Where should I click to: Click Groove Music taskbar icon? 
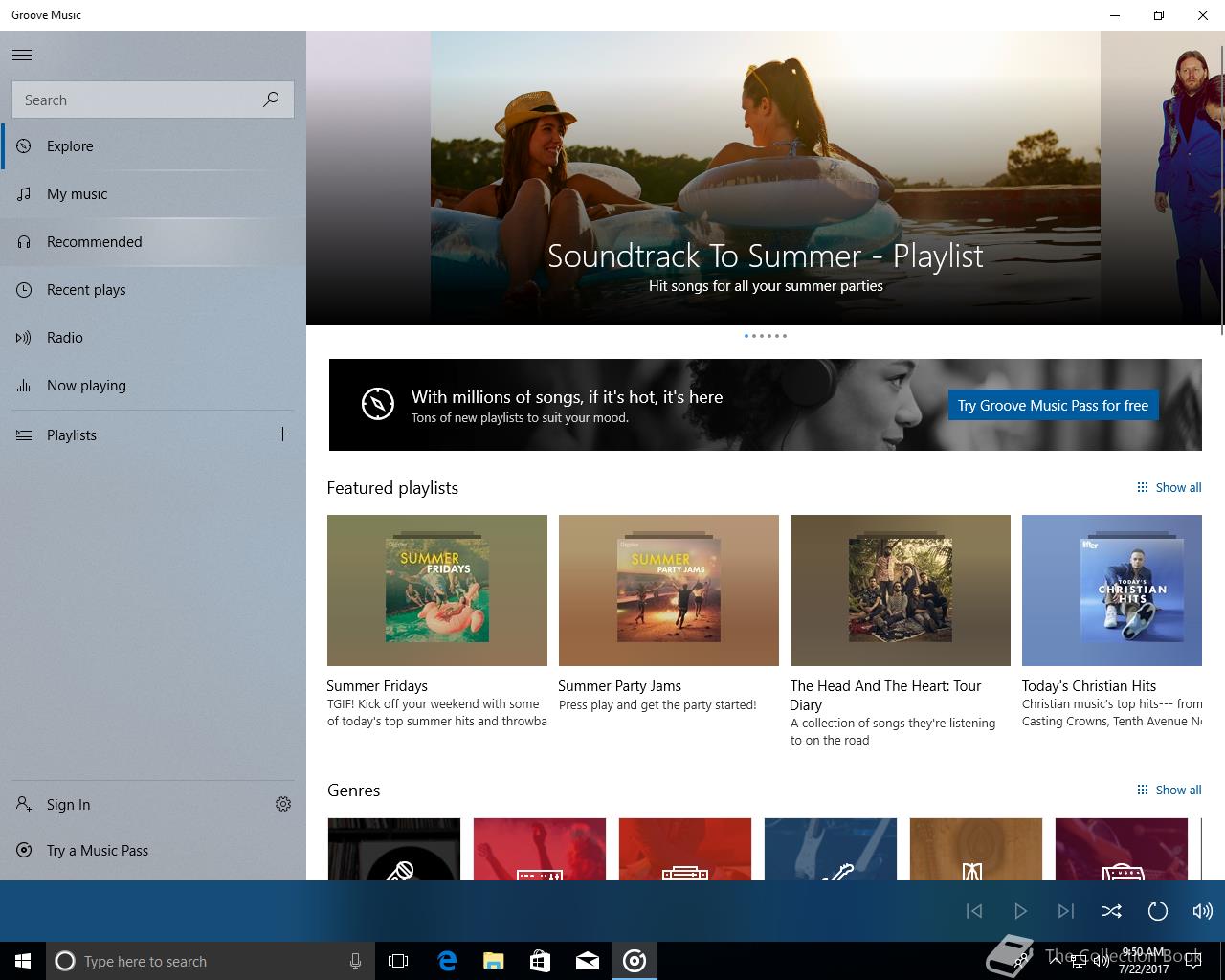[634, 961]
